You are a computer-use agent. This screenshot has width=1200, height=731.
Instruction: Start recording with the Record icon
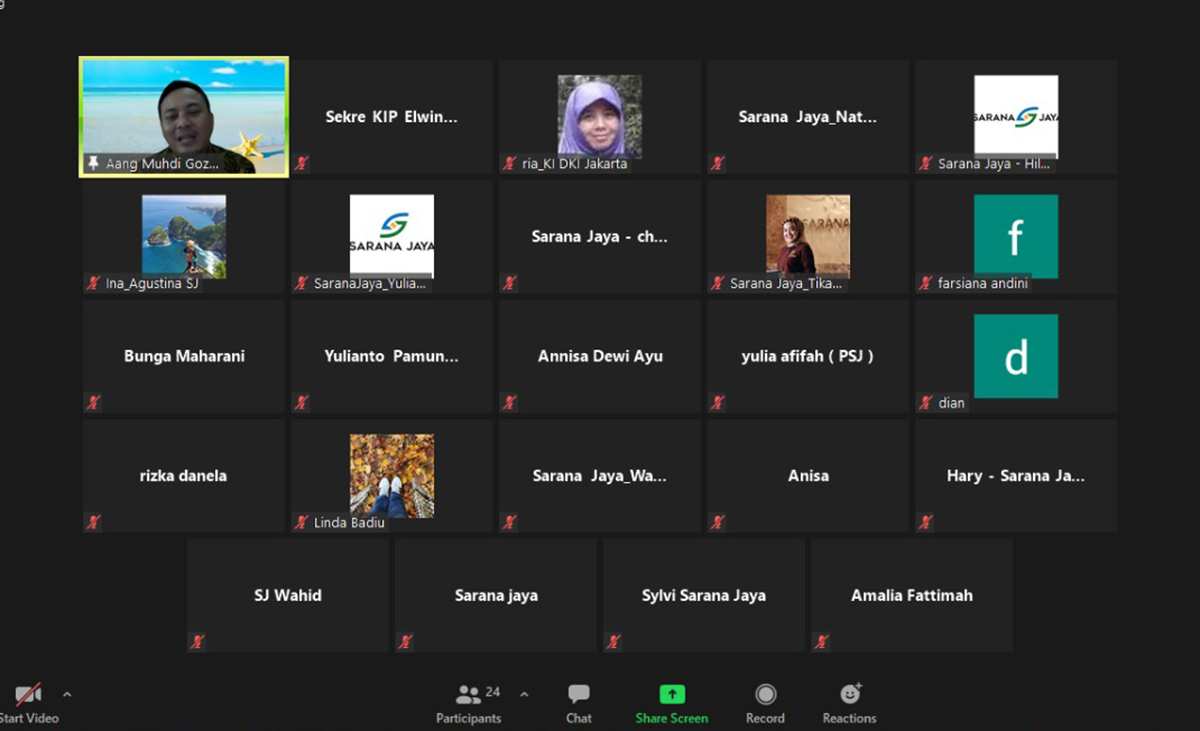point(765,694)
